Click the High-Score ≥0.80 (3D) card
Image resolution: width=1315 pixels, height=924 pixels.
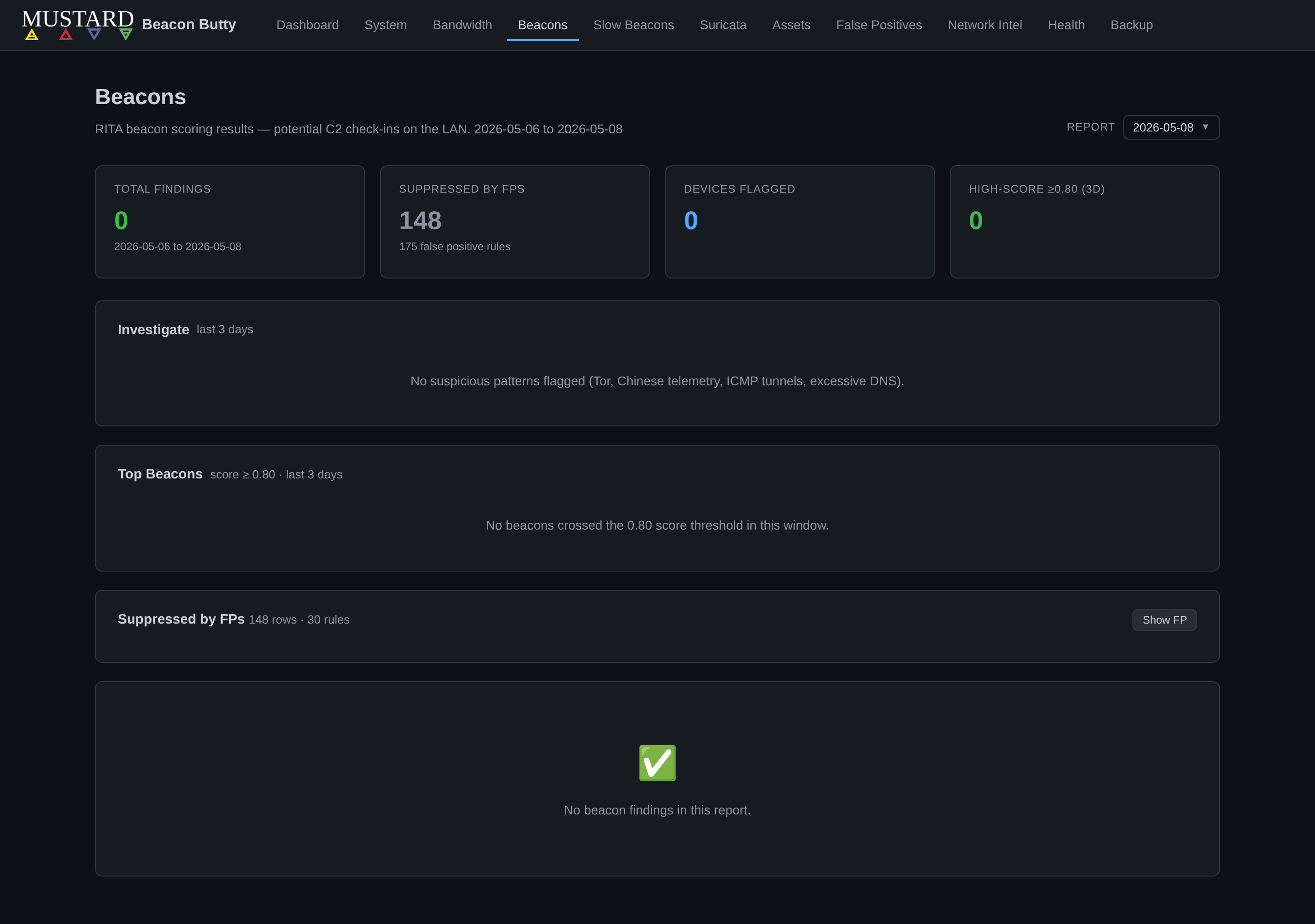click(x=1084, y=221)
